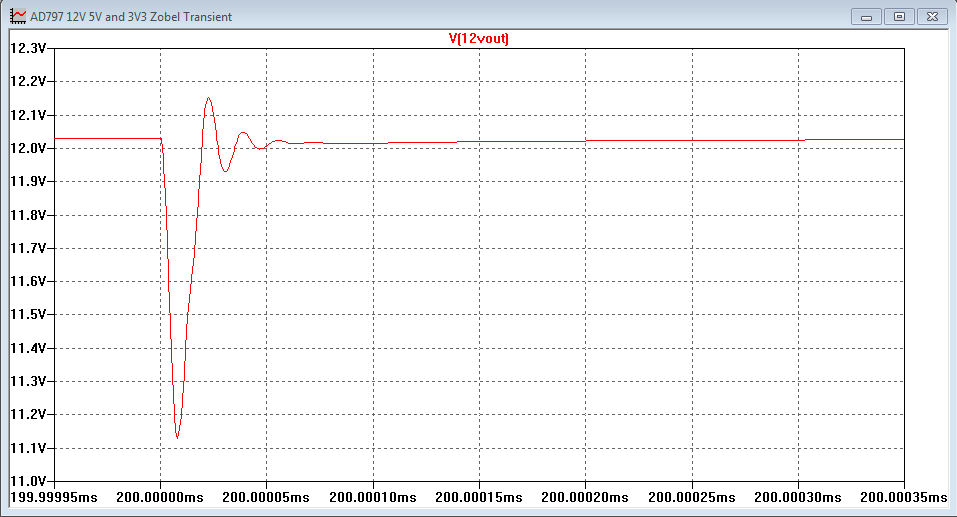957x517 pixels.
Task: Click the 12.3V vertical axis label
Action: [28, 48]
